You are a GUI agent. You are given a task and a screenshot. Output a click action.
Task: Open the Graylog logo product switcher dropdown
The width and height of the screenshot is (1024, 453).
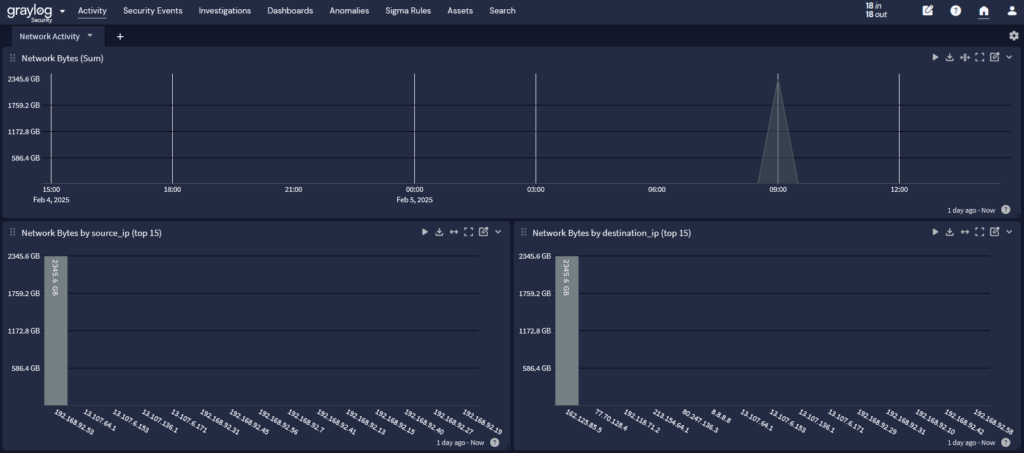click(62, 12)
